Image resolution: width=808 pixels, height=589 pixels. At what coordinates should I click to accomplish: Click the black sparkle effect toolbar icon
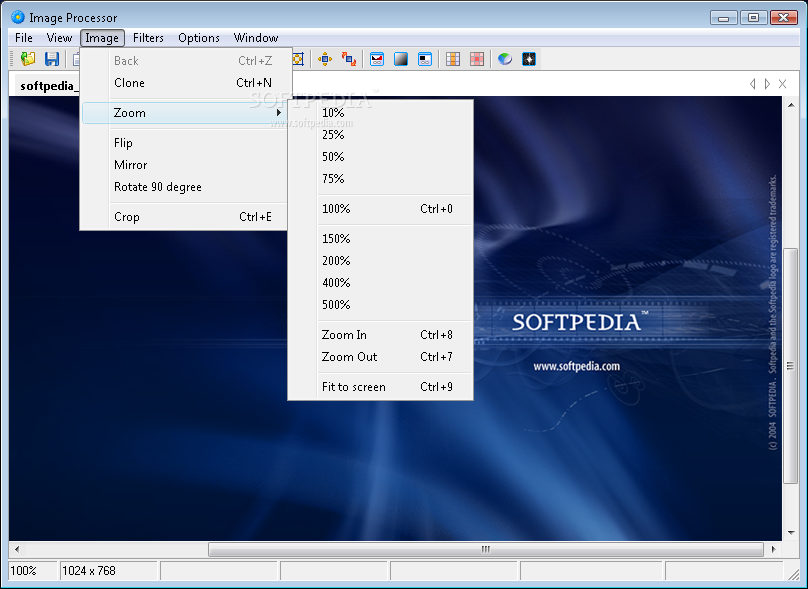pyautogui.click(x=529, y=59)
